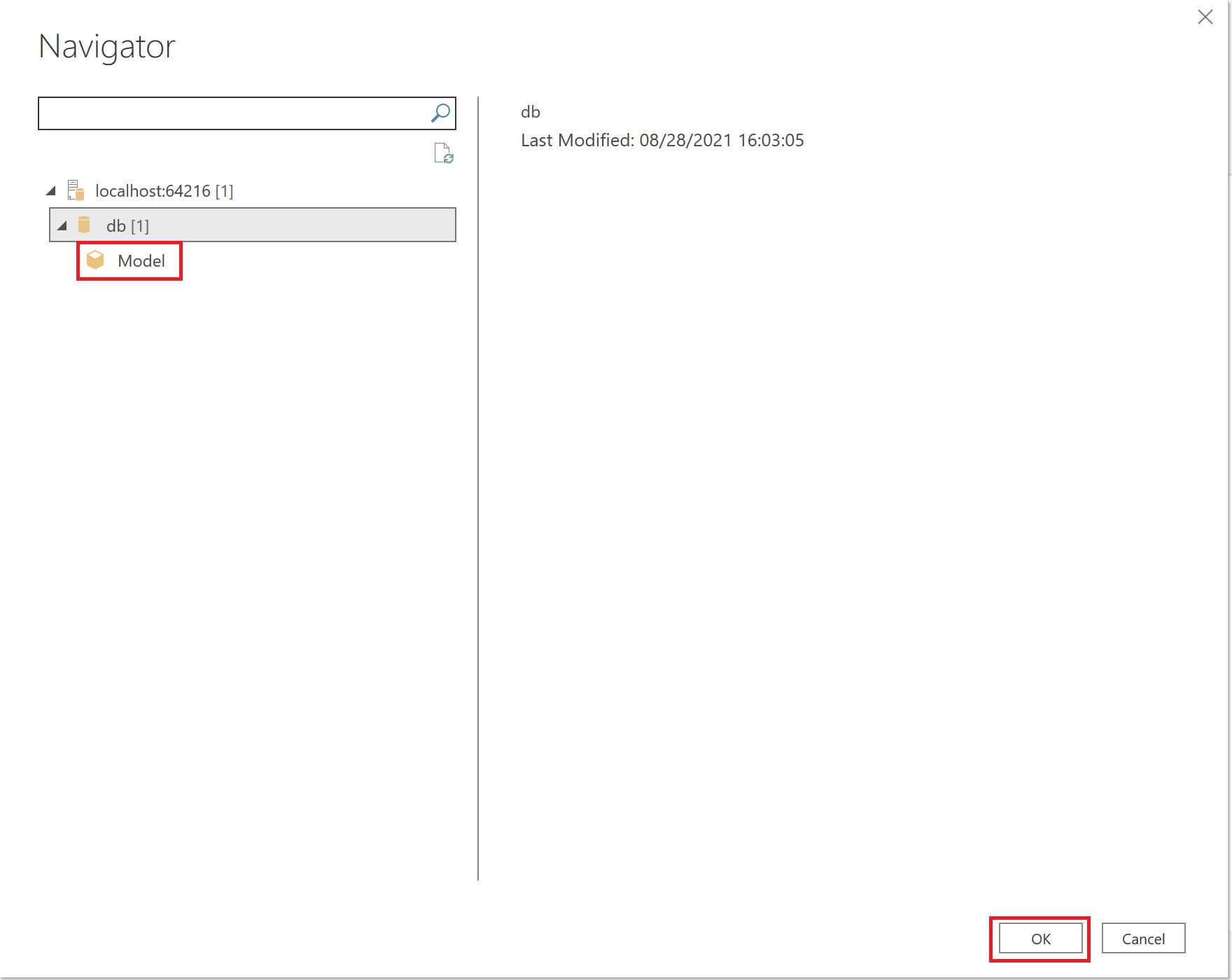Click the server icon beside localhost:64216
Image resolution: width=1232 pixels, height=980 pixels.
(x=75, y=190)
